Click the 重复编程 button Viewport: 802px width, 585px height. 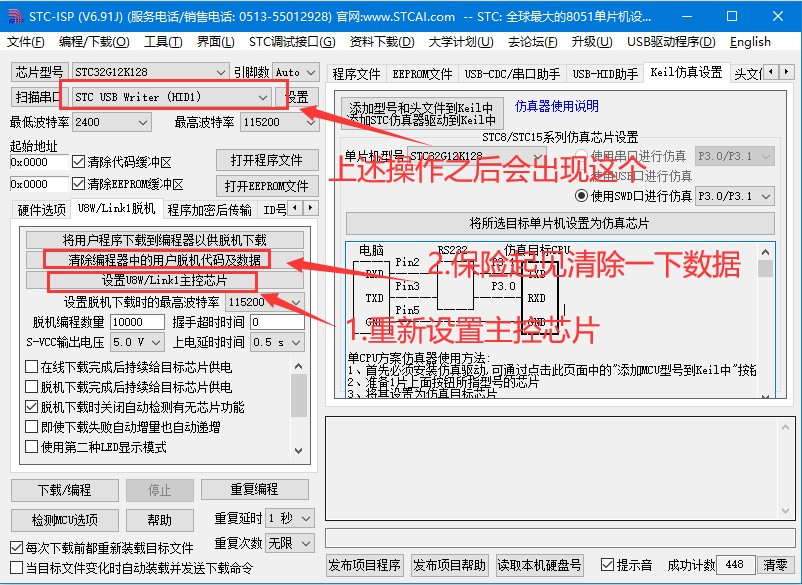coord(254,489)
